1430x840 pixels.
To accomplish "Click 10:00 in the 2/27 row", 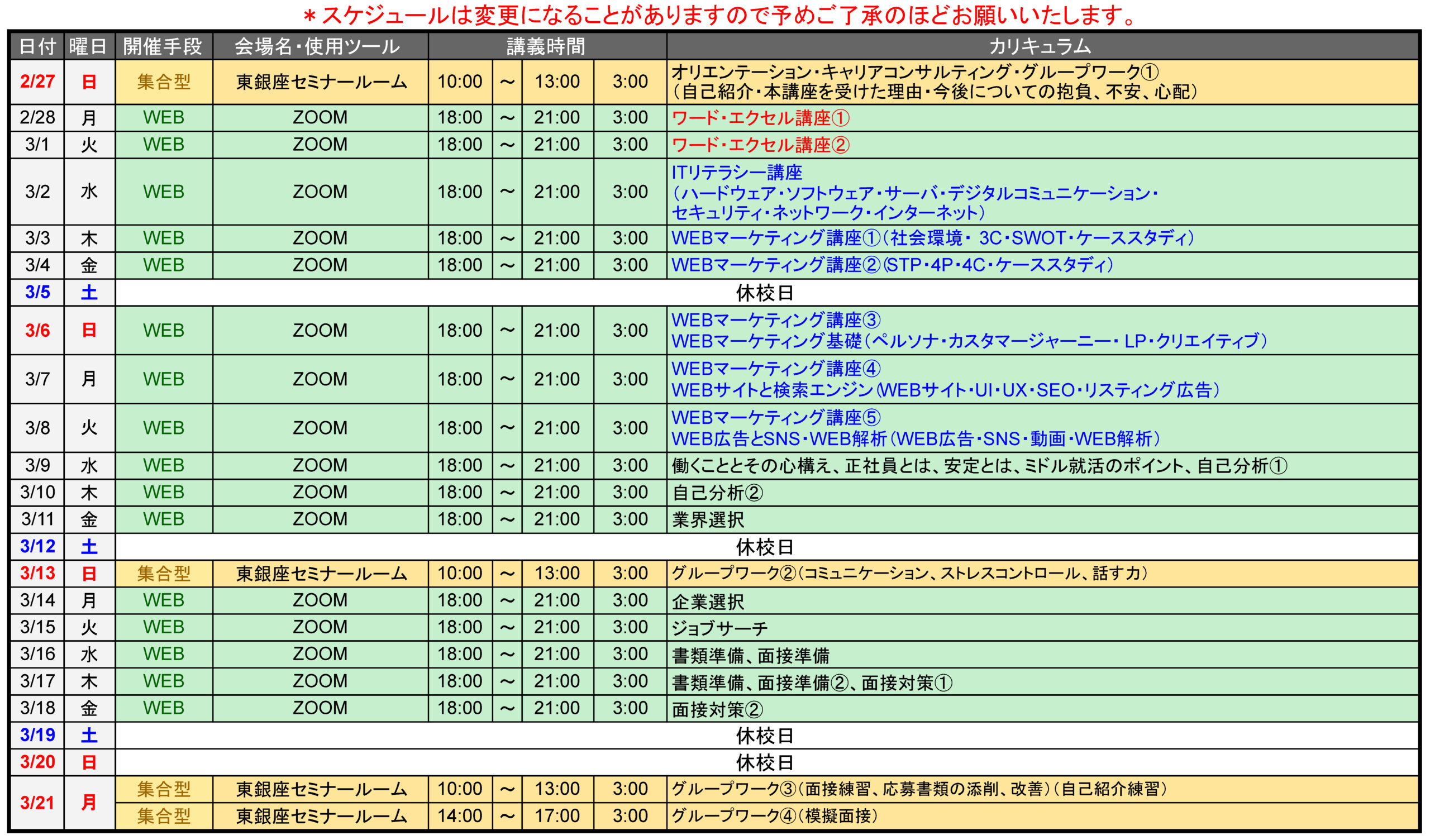I will click(460, 82).
